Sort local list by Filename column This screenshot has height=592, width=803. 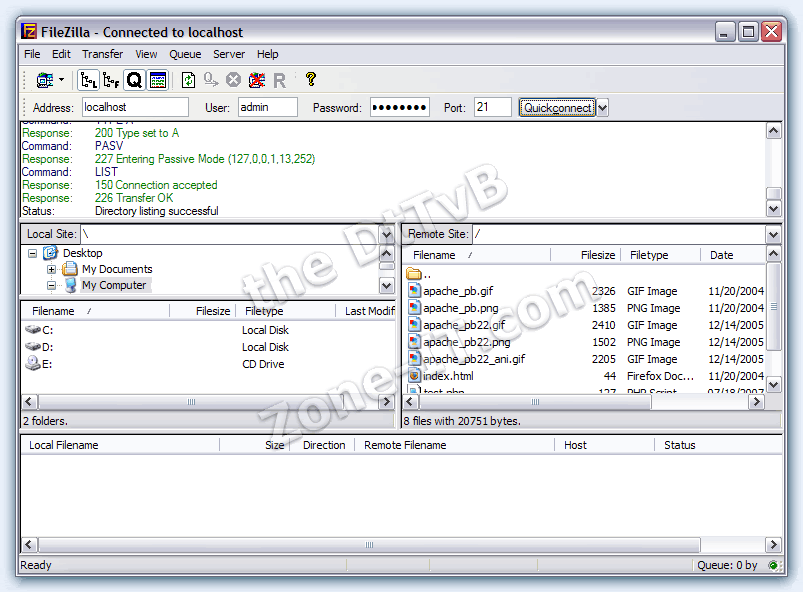[95, 311]
